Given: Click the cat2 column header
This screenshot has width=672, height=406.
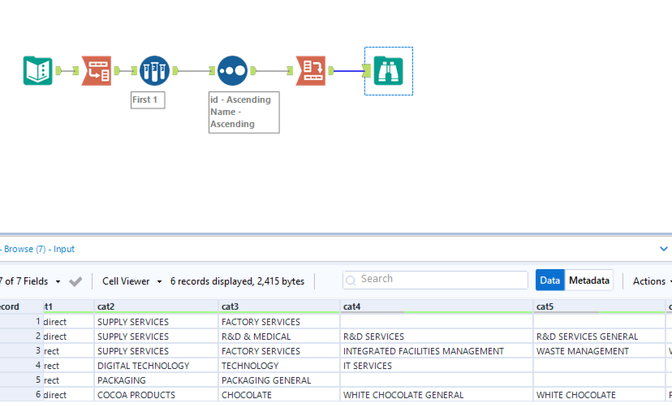Looking at the screenshot, I should 156,307.
